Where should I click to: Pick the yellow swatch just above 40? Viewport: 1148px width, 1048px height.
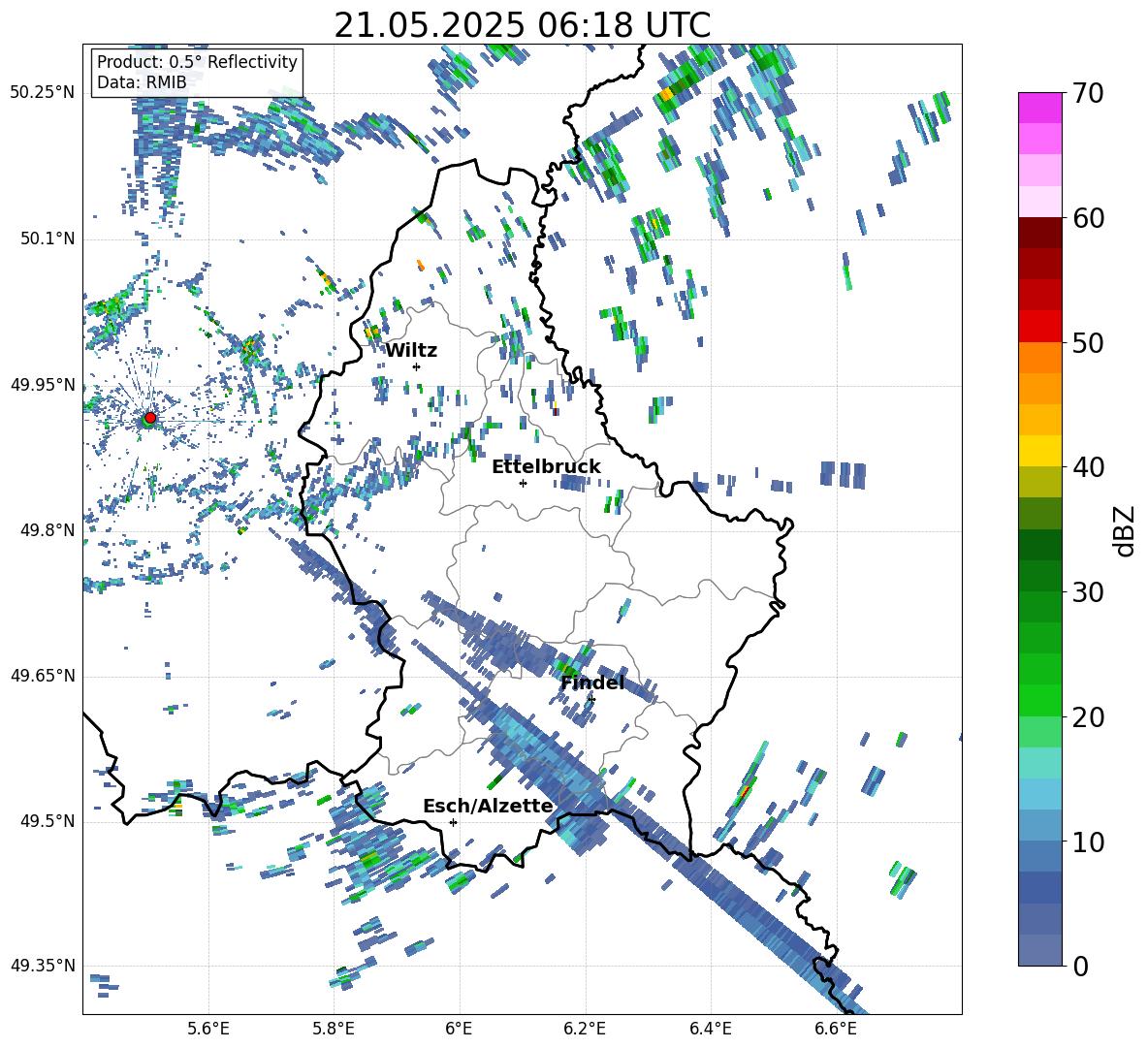[x=1039, y=451]
